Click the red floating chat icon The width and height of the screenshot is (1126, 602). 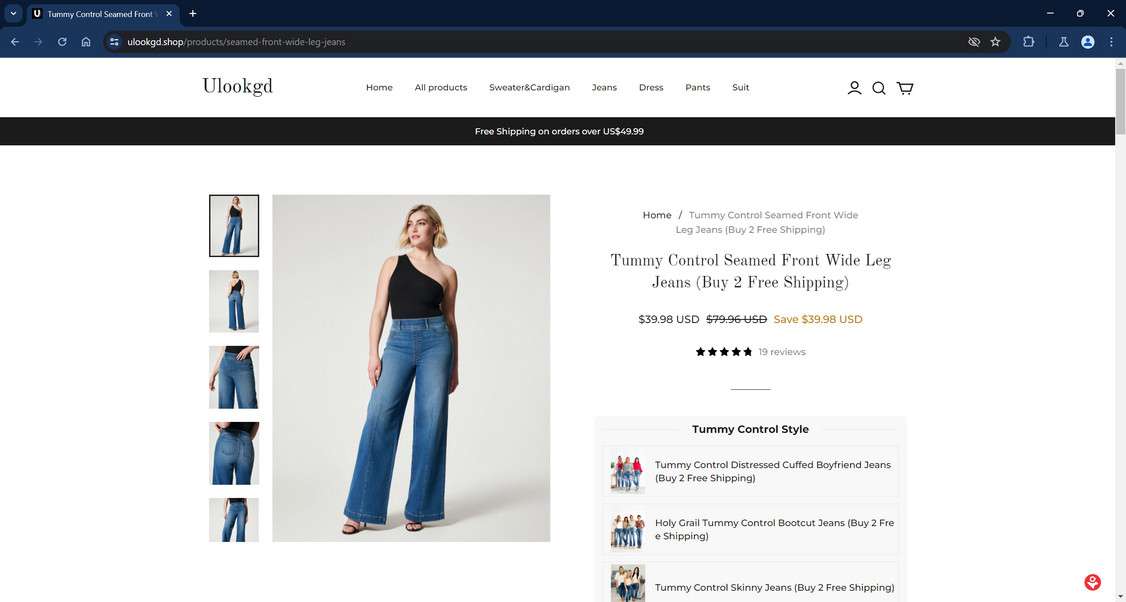[x=1092, y=582]
